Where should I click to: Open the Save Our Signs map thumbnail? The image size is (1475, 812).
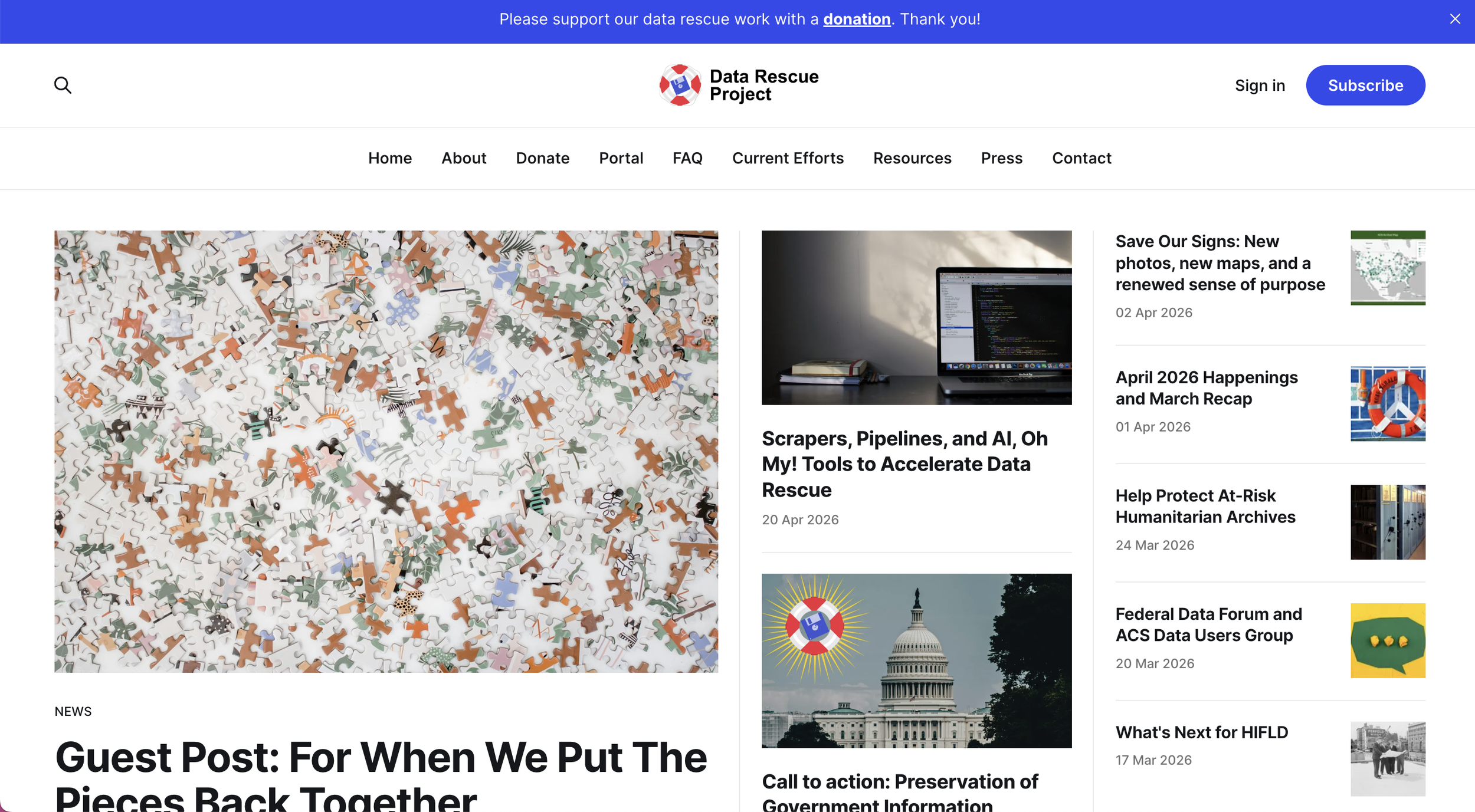point(1388,268)
